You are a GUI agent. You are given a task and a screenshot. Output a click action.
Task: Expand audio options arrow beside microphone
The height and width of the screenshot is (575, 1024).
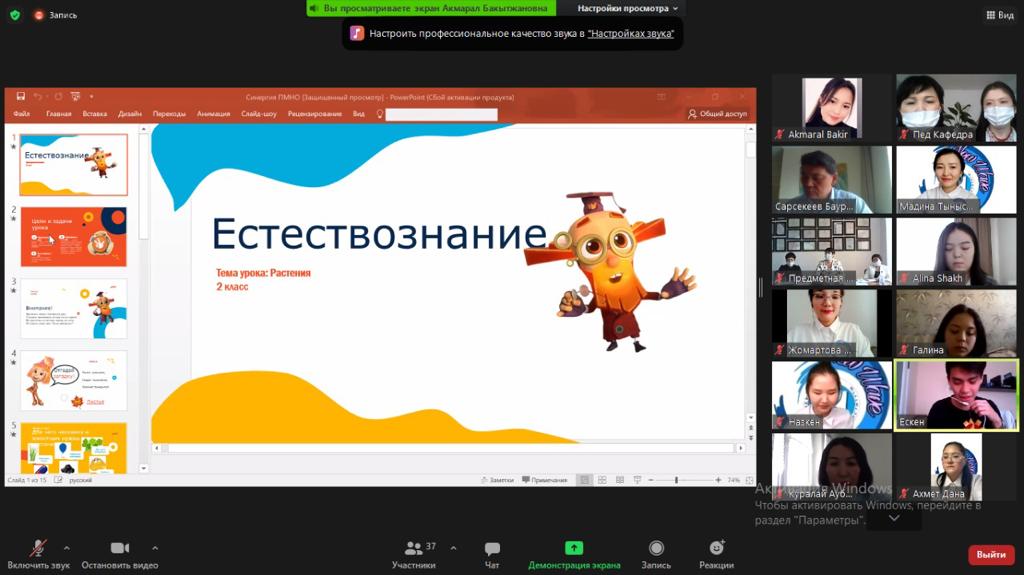tap(67, 548)
